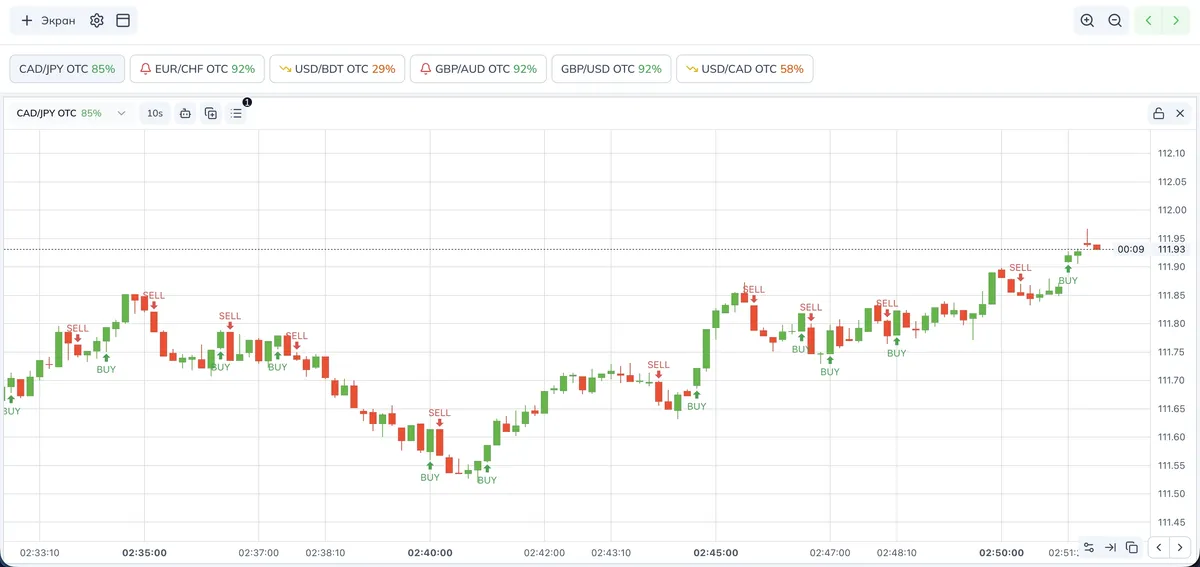Screen dimensions: 1200x567
Task: Open the robot icon in chart toolbar
Action: (x=185, y=113)
